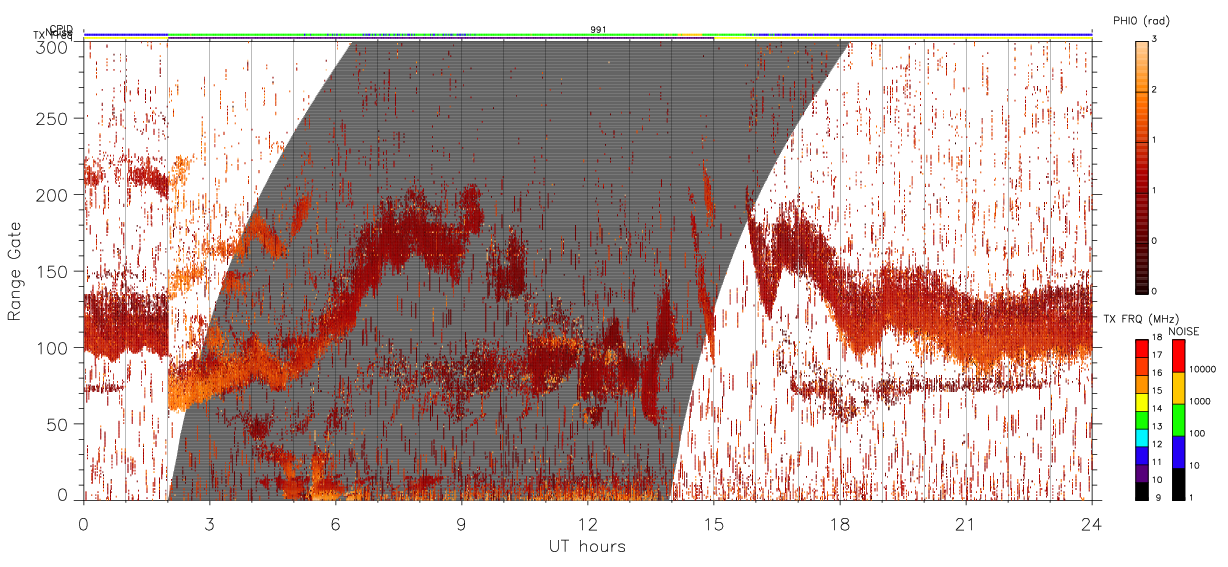The width and height of the screenshot is (1228, 567).
Task: Click the '17' label in TX FRQ legend
Action: pyautogui.click(x=1157, y=355)
